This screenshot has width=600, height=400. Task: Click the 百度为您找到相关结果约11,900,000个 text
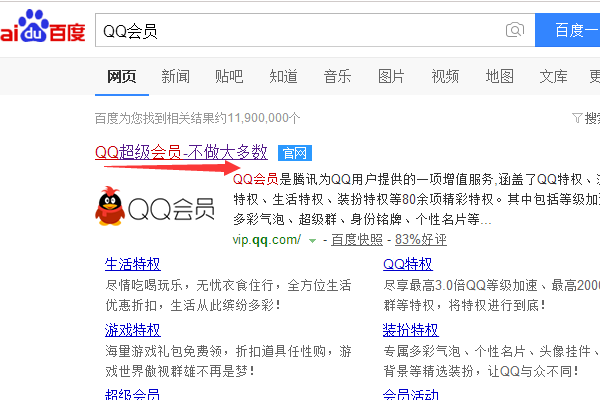197,118
